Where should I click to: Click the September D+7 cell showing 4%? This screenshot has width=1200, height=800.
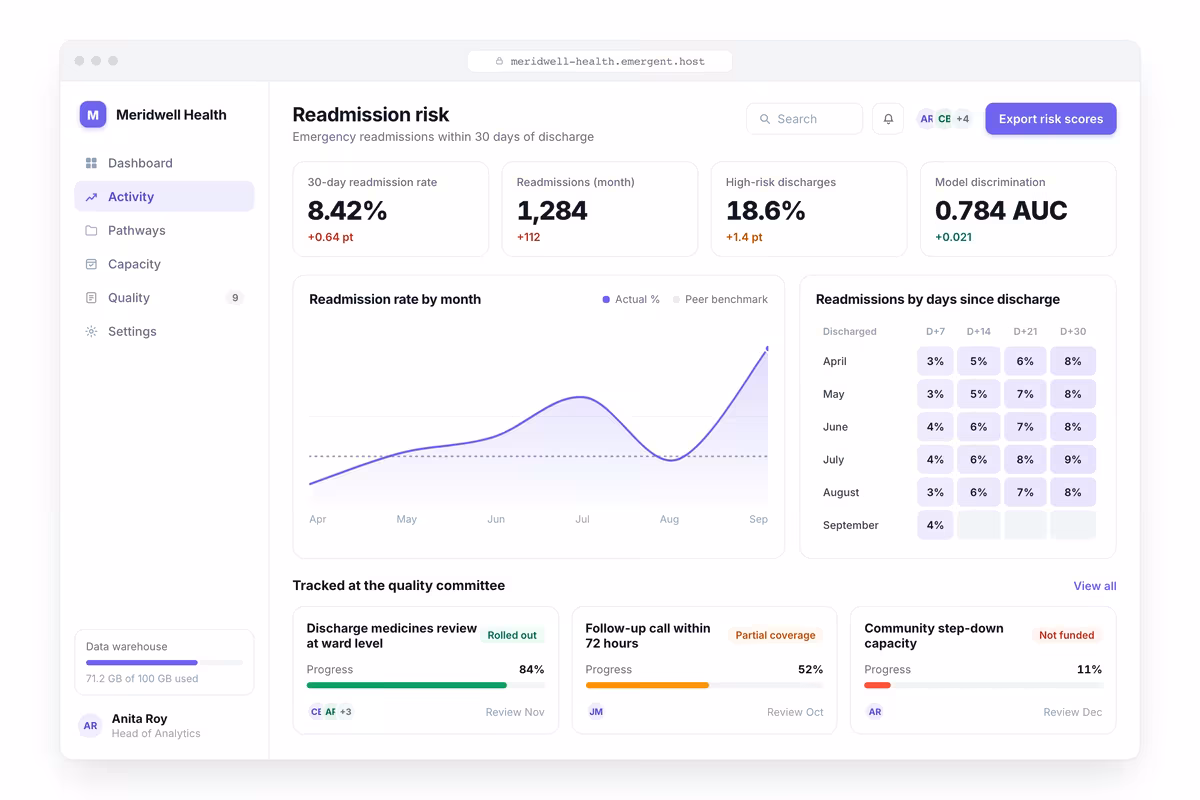(935, 525)
